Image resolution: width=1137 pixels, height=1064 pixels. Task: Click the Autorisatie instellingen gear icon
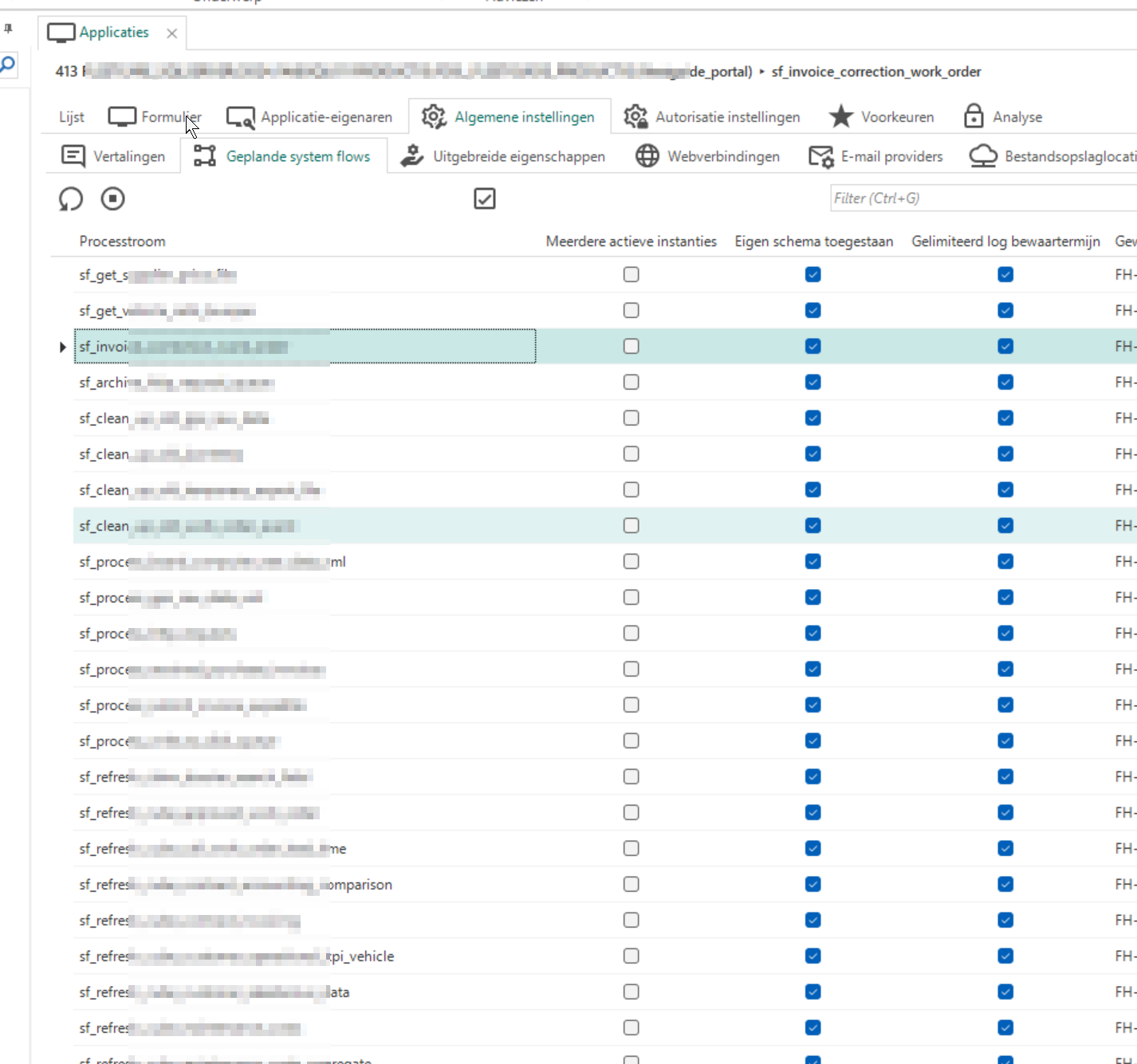635,116
